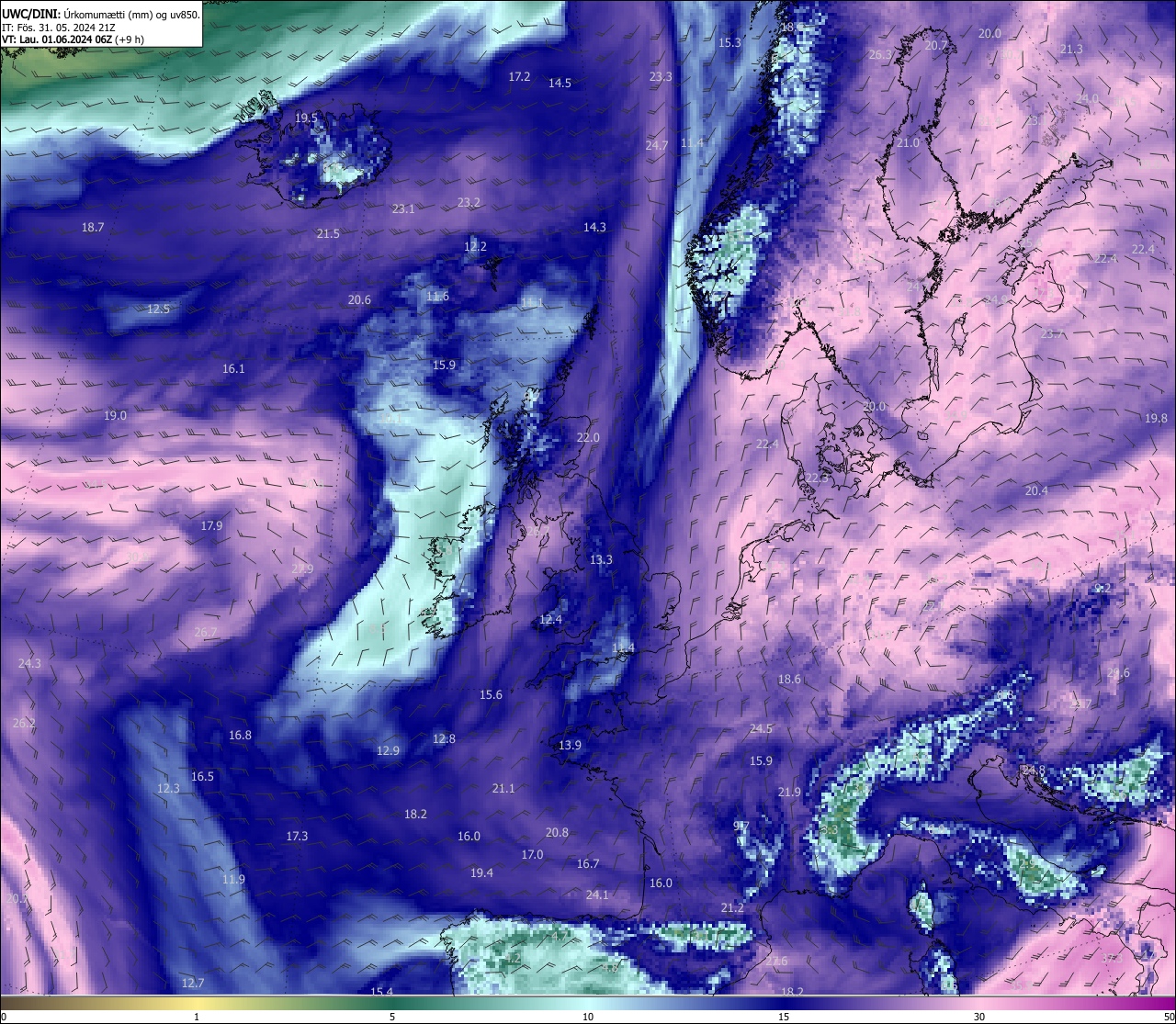Viewport: 1176px width, 1024px height.
Task: Click the value 13.9 near Brittany
Action: point(570,746)
